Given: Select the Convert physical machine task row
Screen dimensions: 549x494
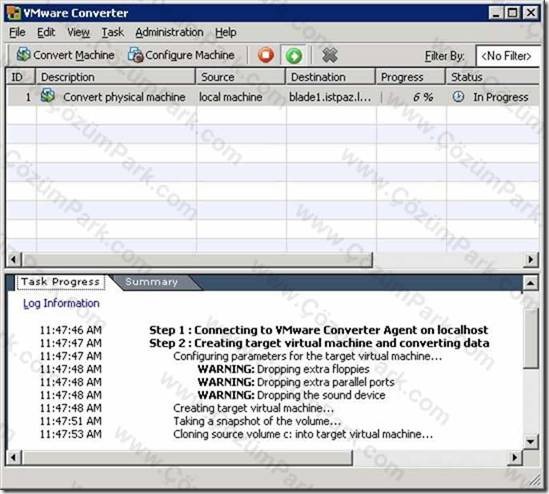Looking at the screenshot, I should 273,97.
